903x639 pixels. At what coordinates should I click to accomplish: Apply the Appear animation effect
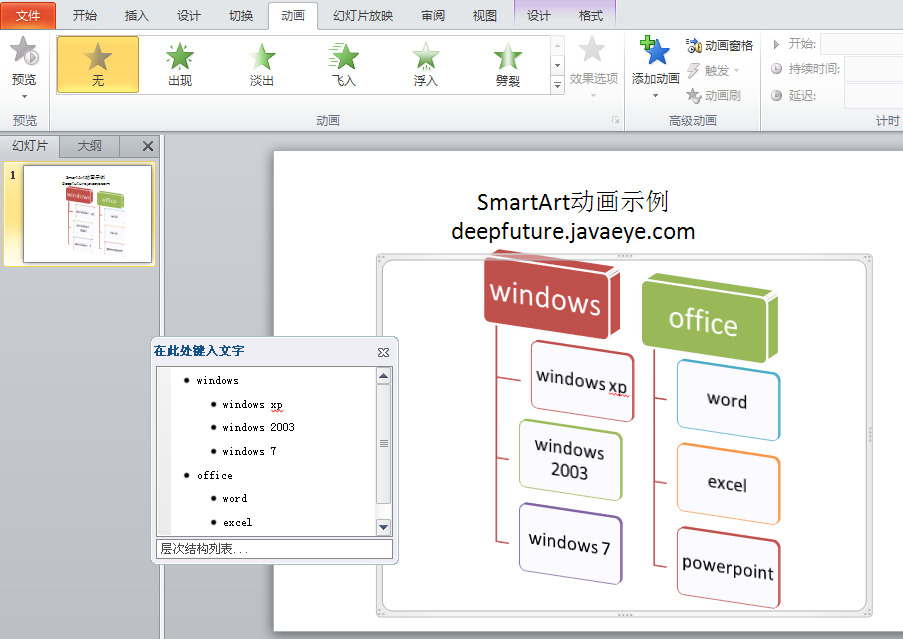pyautogui.click(x=180, y=64)
